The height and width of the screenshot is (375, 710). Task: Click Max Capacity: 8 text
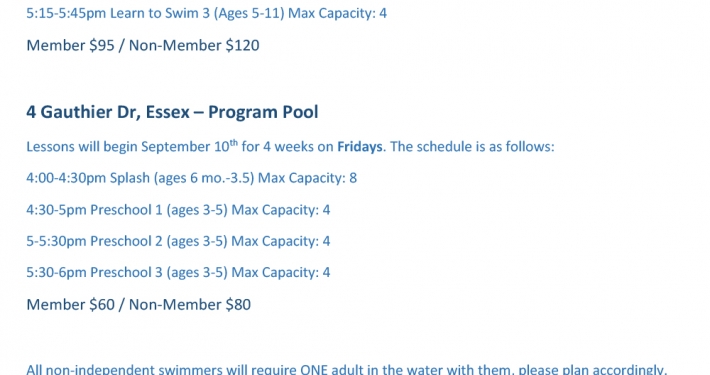point(307,178)
